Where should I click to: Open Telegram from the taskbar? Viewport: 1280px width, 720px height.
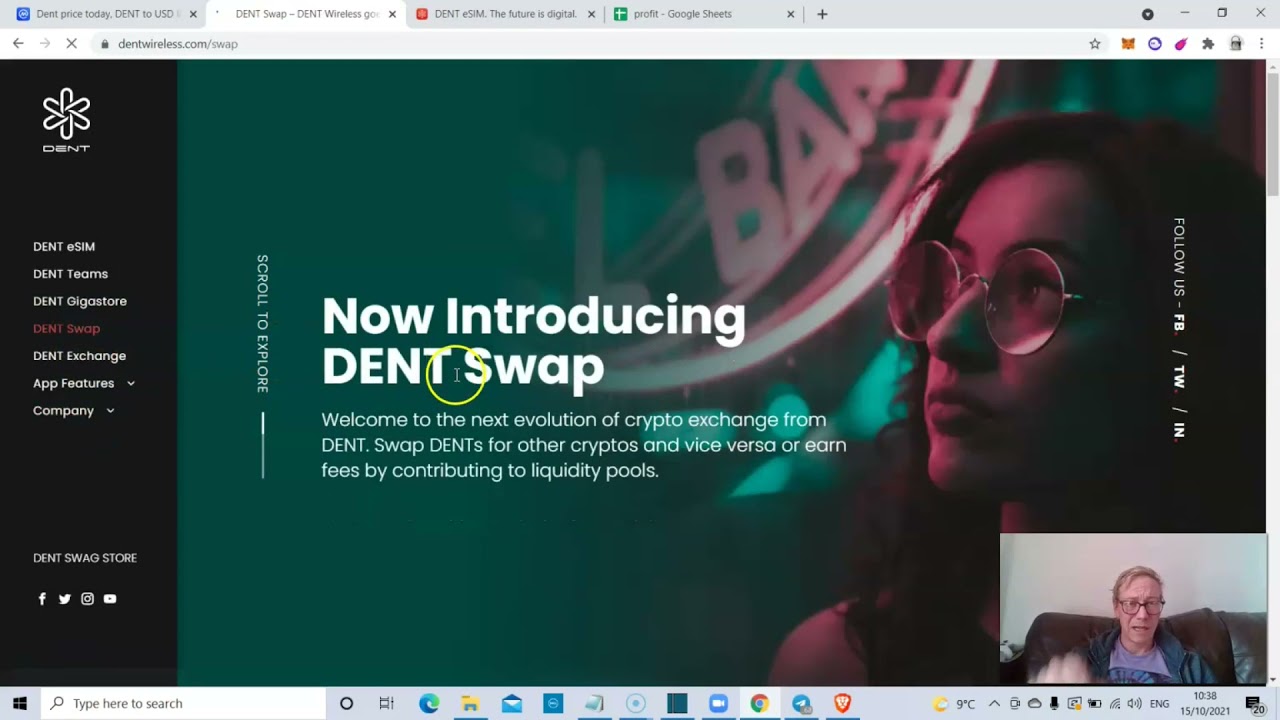pyautogui.click(x=801, y=703)
